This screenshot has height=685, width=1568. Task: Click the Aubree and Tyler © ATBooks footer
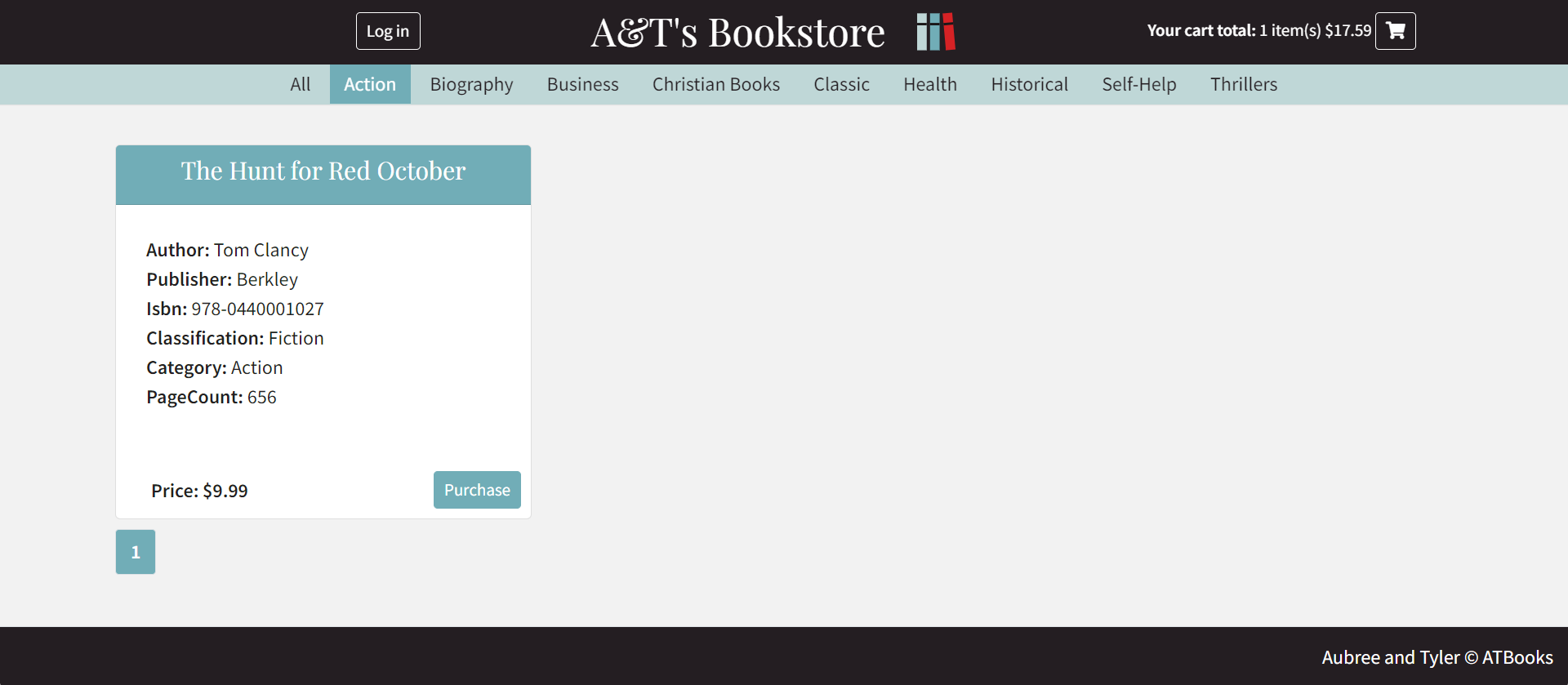point(1437,657)
